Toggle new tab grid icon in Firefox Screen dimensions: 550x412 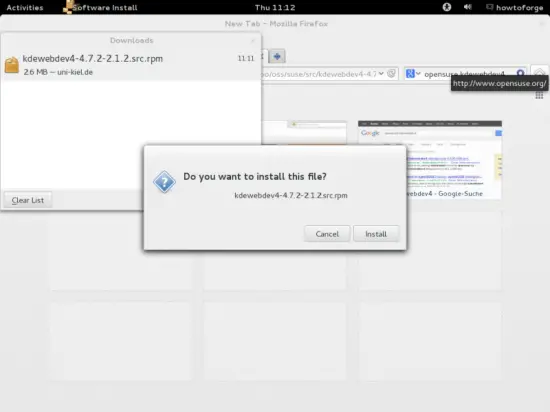(539, 95)
